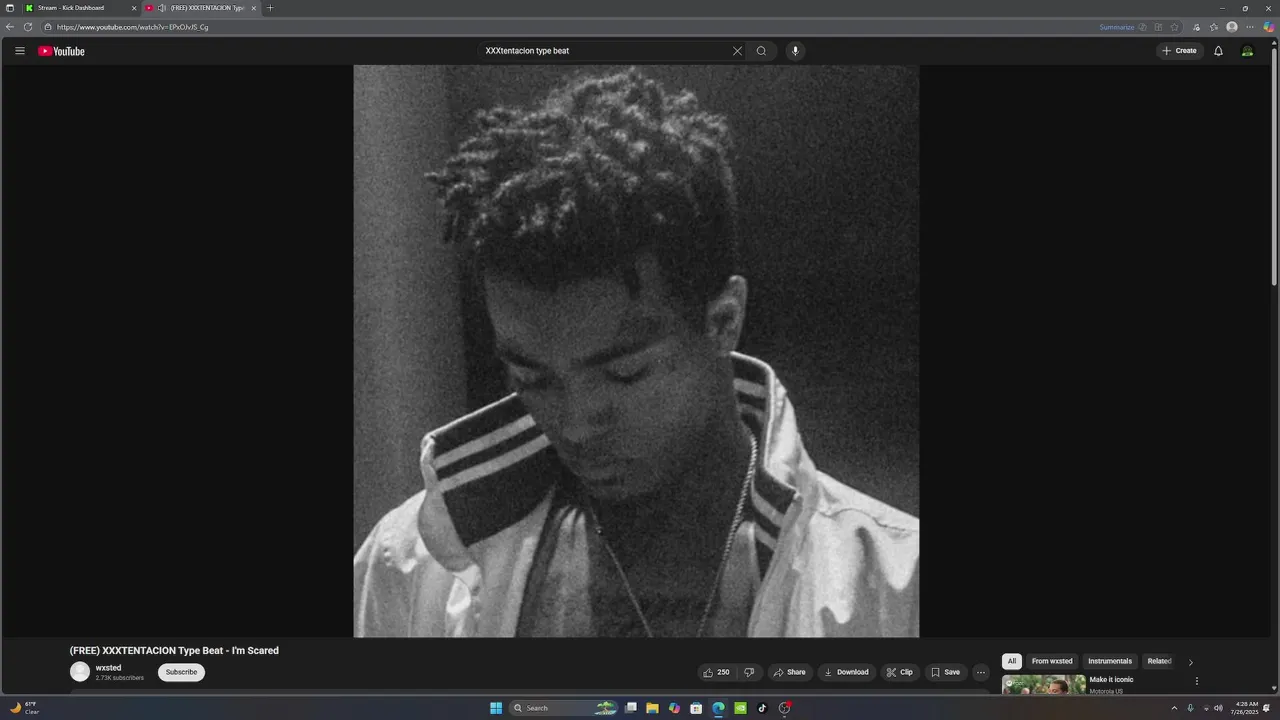The image size is (1280, 720).
Task: Clip the video
Action: click(900, 672)
